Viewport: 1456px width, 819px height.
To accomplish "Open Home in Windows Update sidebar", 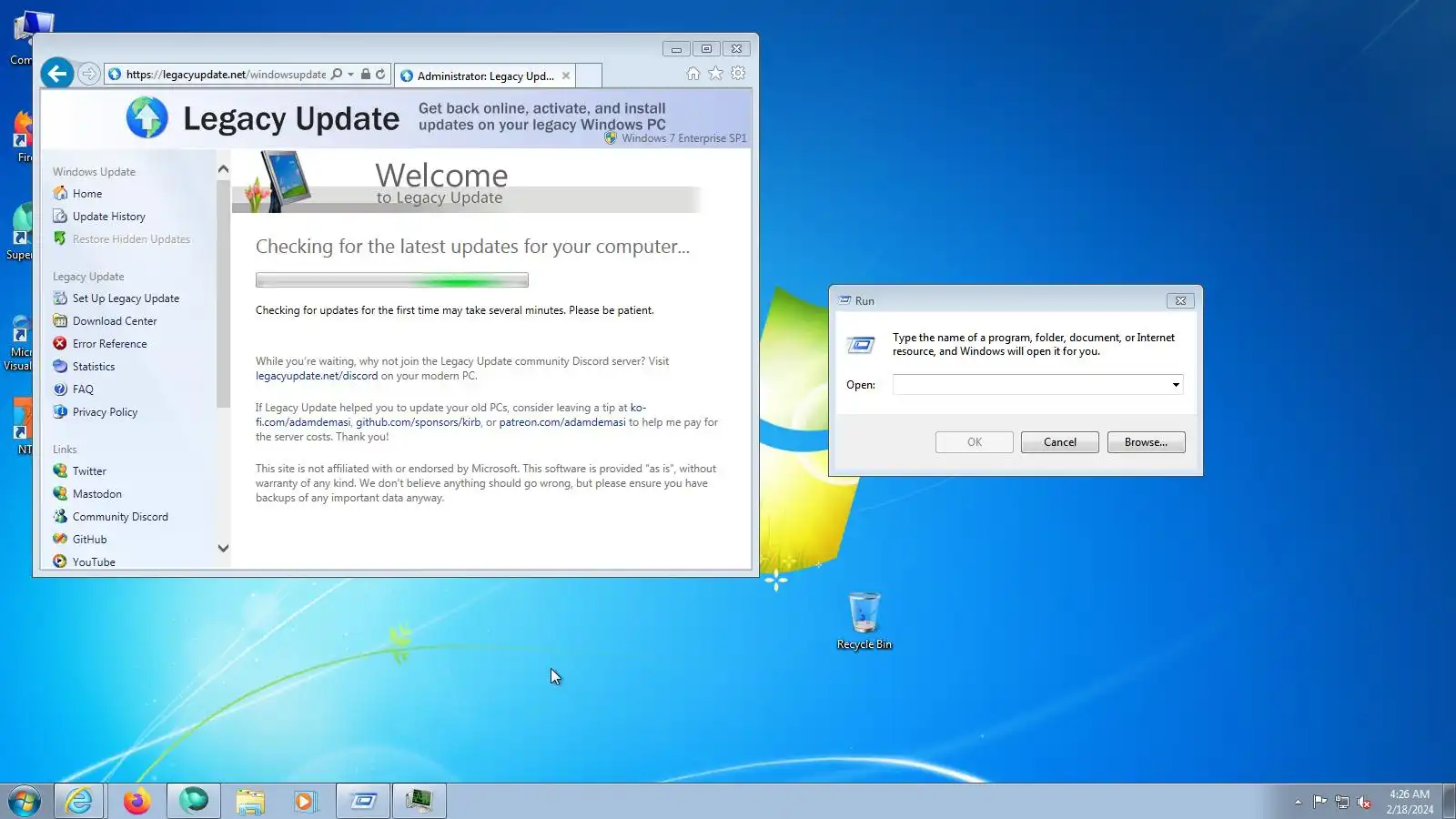I will 87,194.
